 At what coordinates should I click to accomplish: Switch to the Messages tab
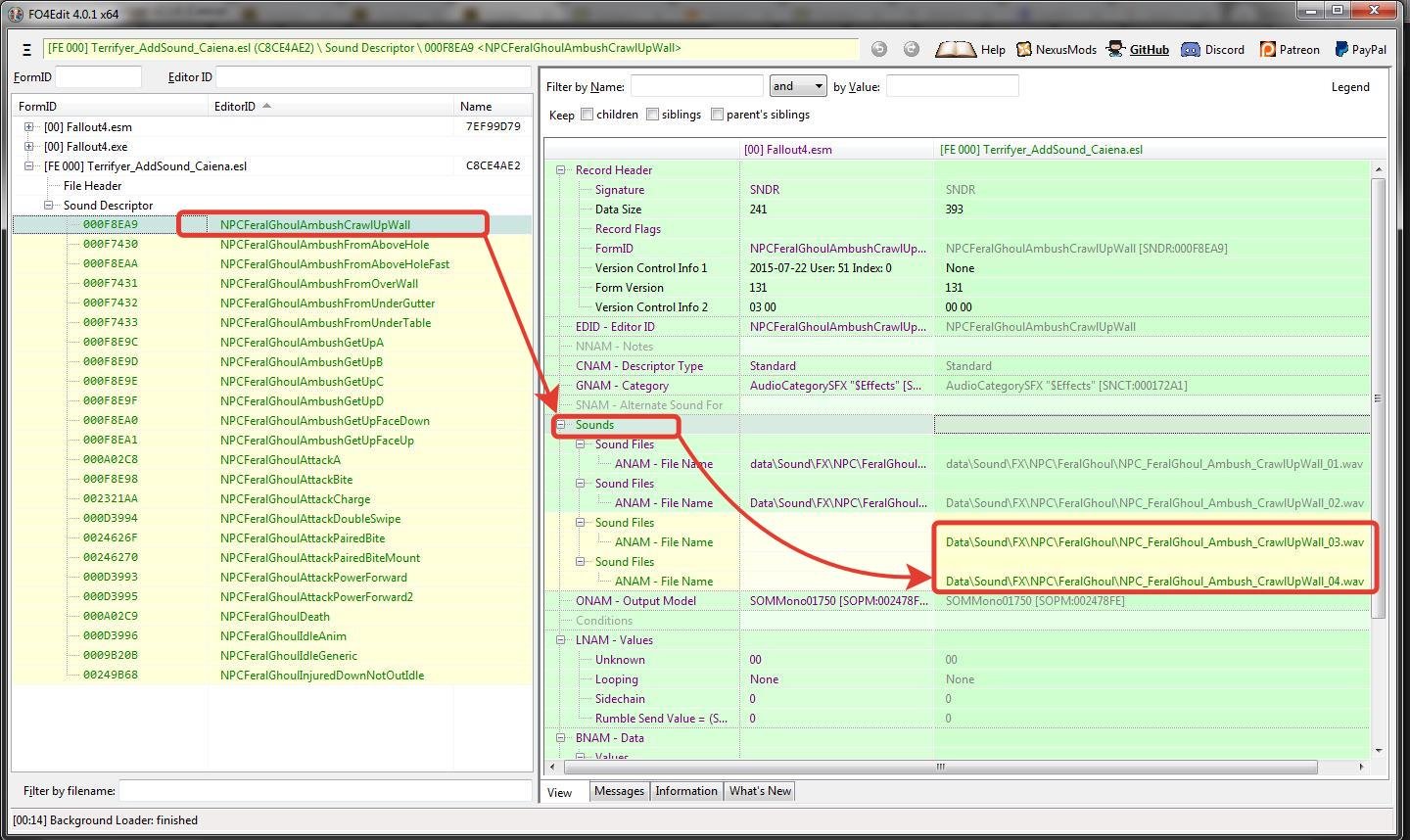(619, 791)
